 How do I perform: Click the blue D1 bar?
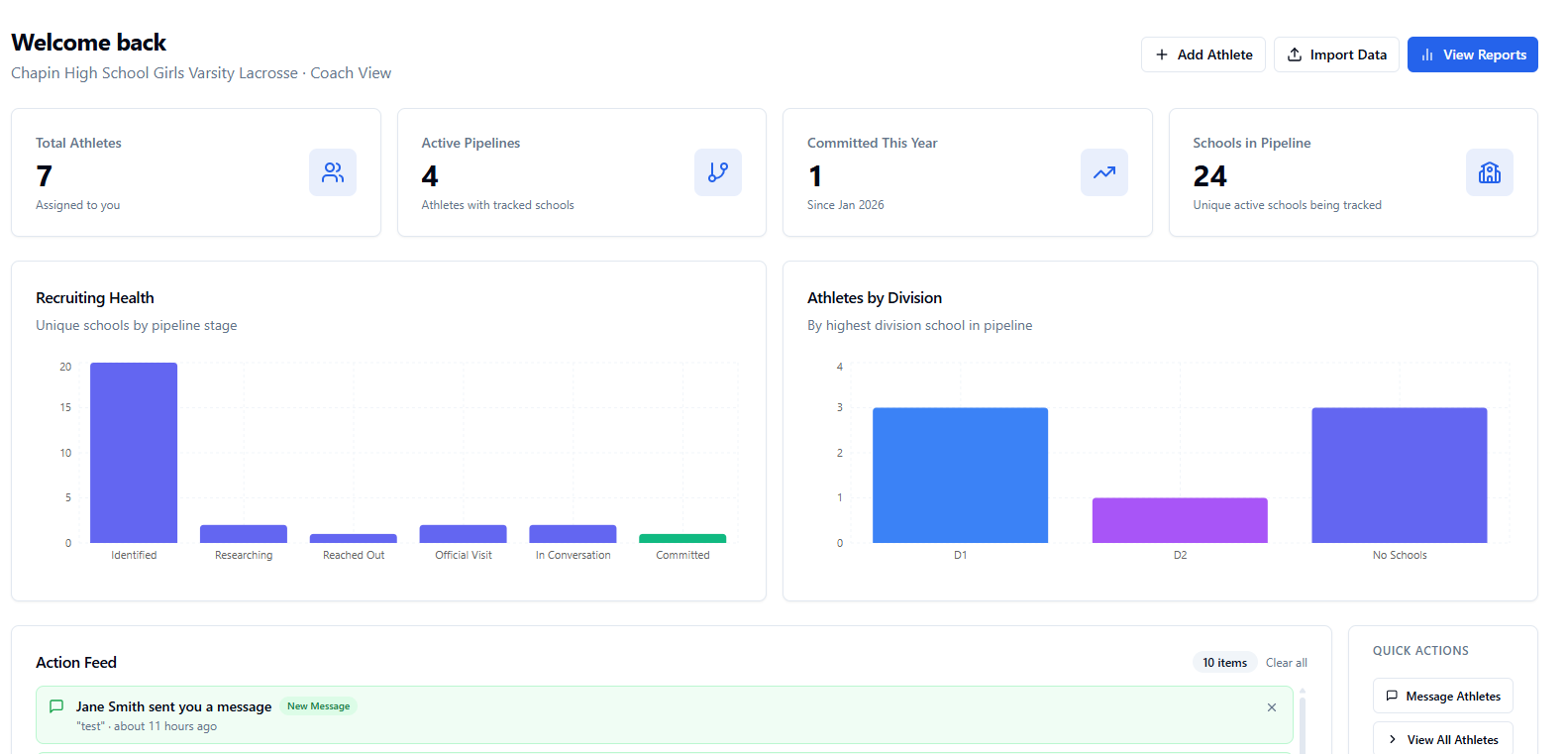[960, 476]
